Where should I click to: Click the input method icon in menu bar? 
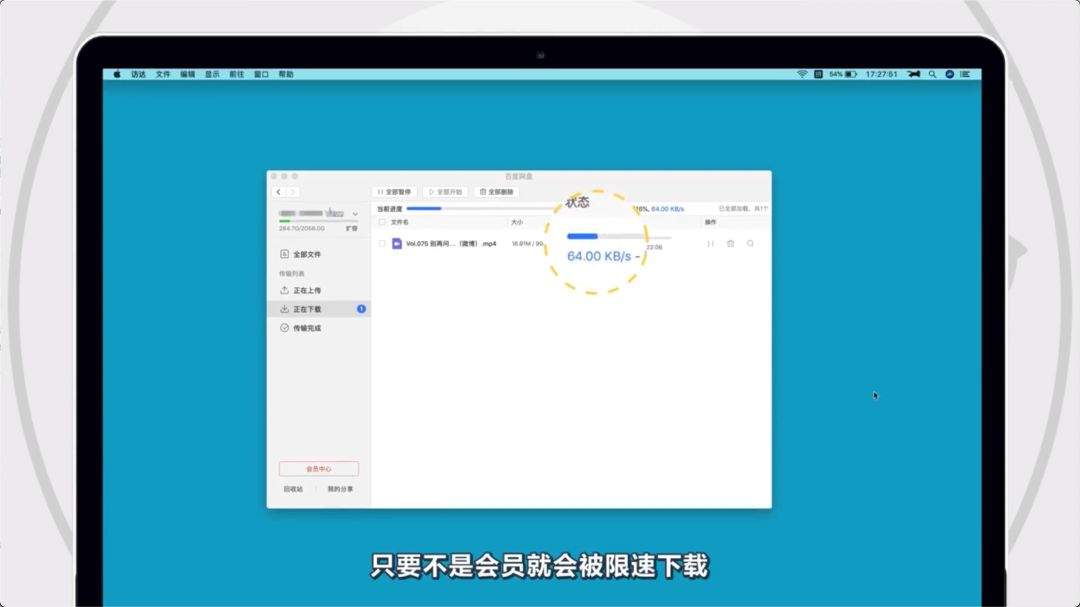[818, 74]
